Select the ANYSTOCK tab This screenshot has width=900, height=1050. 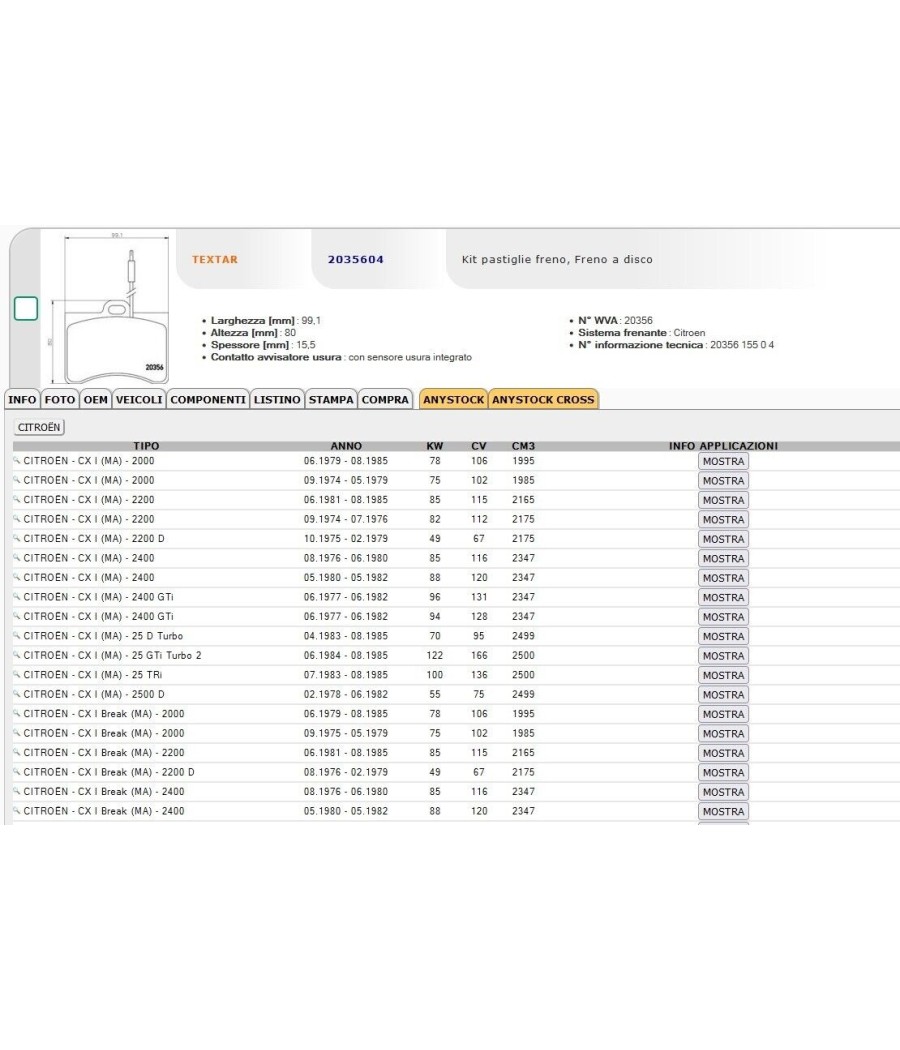tap(453, 399)
